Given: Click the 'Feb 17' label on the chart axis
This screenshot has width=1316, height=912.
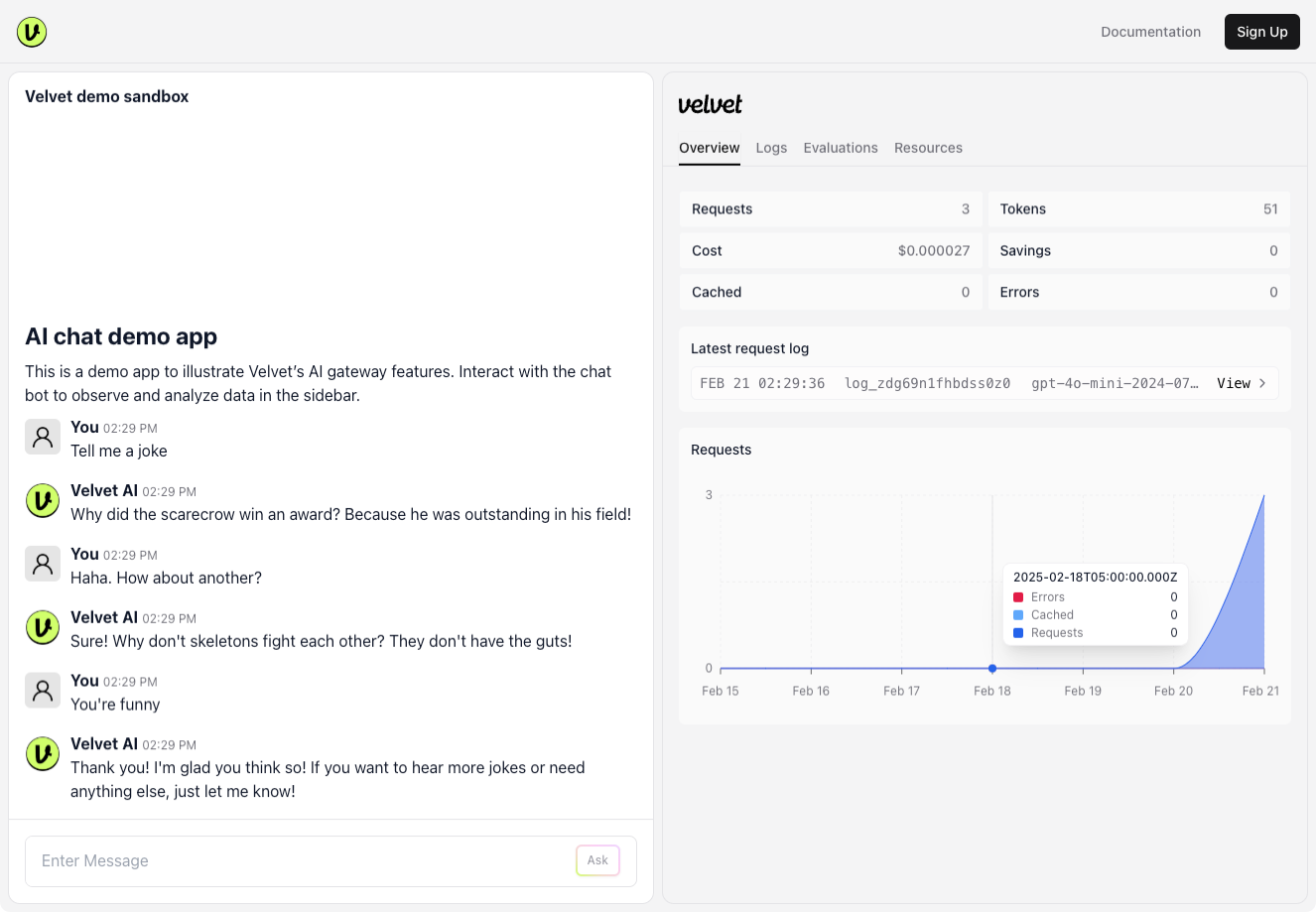Looking at the screenshot, I should click(901, 691).
